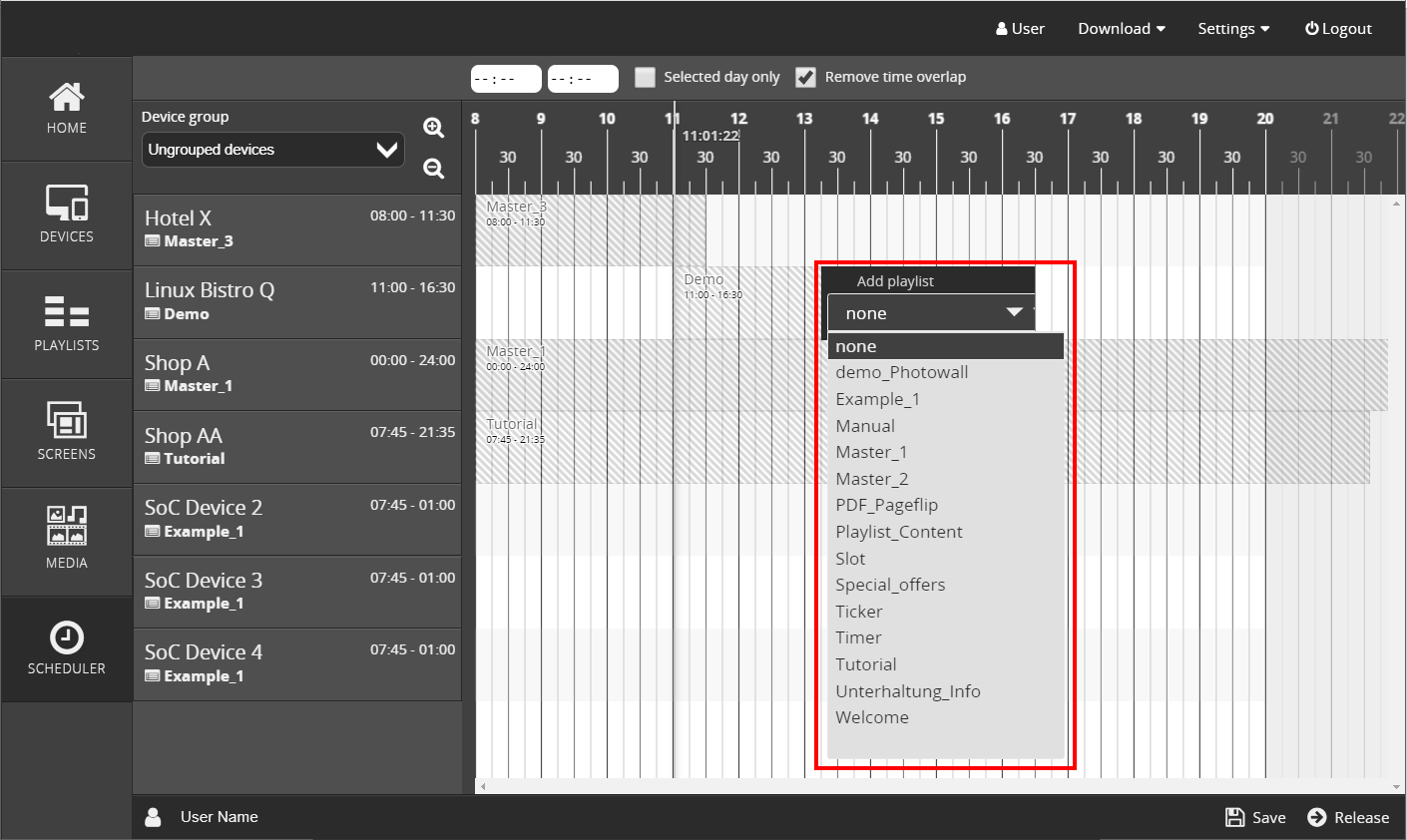This screenshot has width=1407, height=840.
Task: Log out via Logout
Action: pos(1338,29)
